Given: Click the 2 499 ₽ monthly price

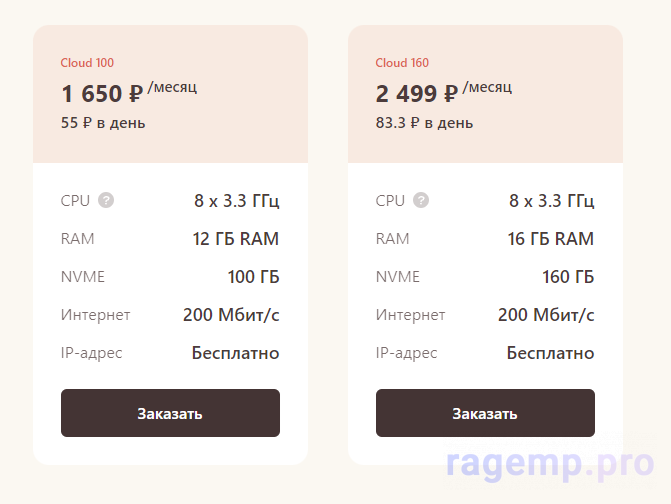Looking at the screenshot, I should point(417,94).
